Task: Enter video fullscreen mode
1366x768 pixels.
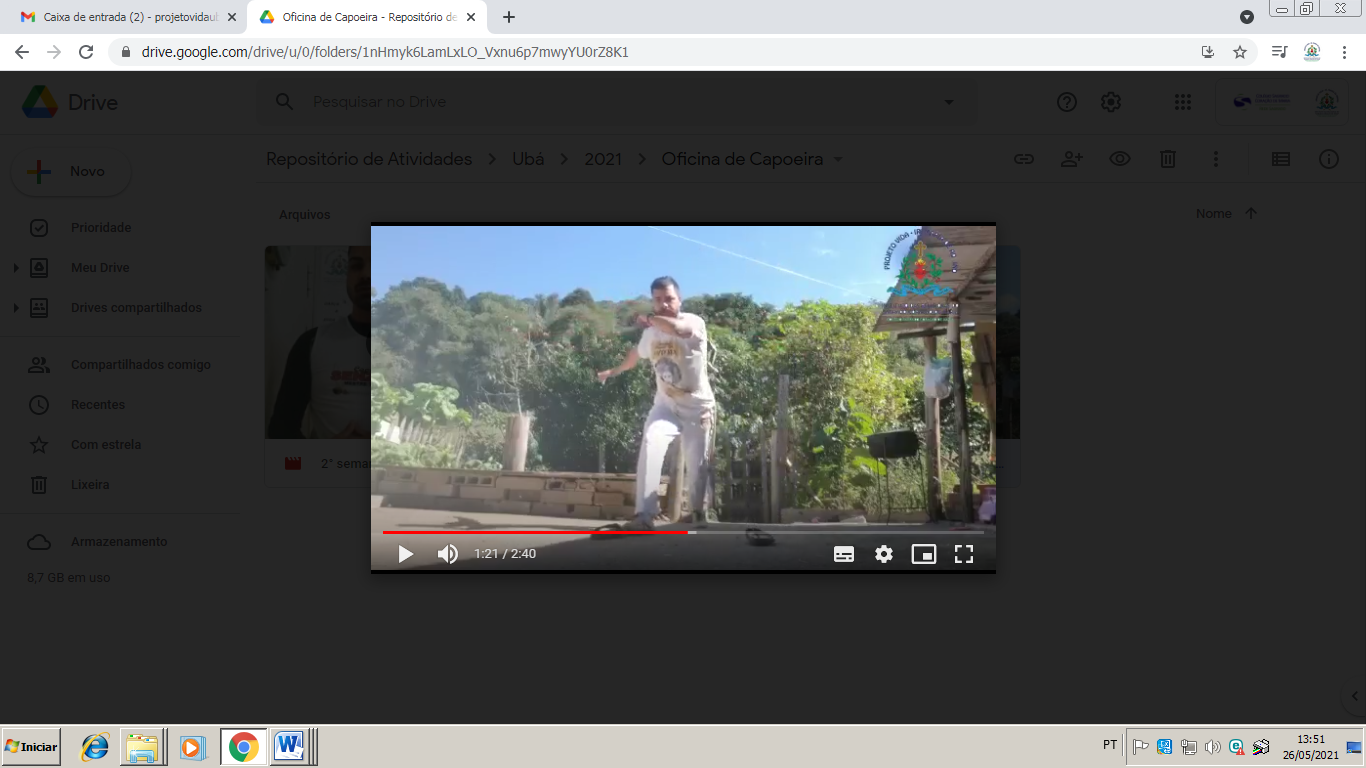Action: (964, 554)
